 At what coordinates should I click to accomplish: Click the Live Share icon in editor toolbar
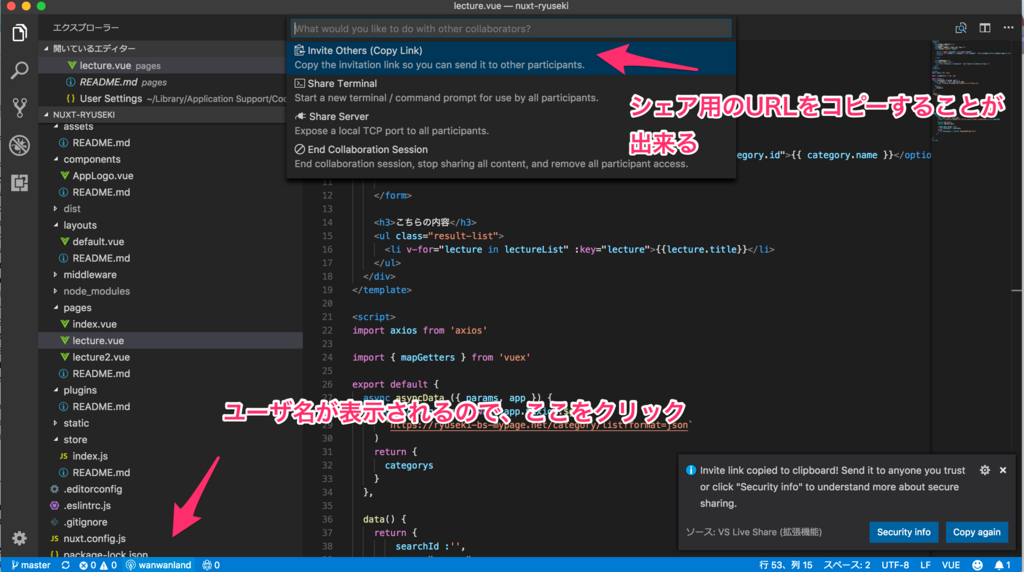961,28
